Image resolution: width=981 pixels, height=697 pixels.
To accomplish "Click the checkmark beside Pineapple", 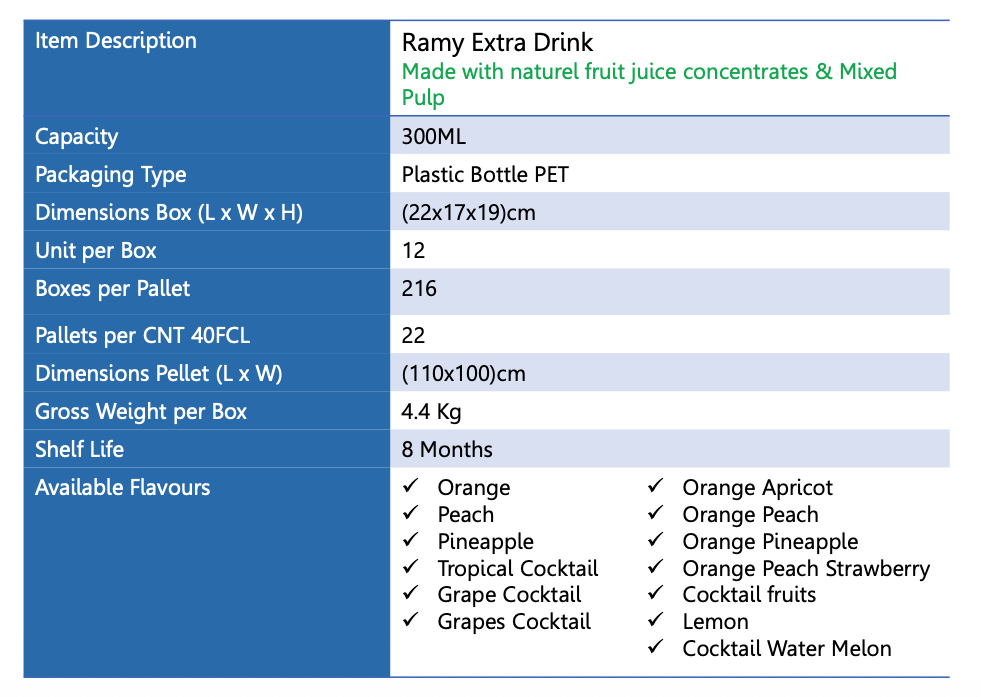I will pyautogui.click(x=411, y=541).
